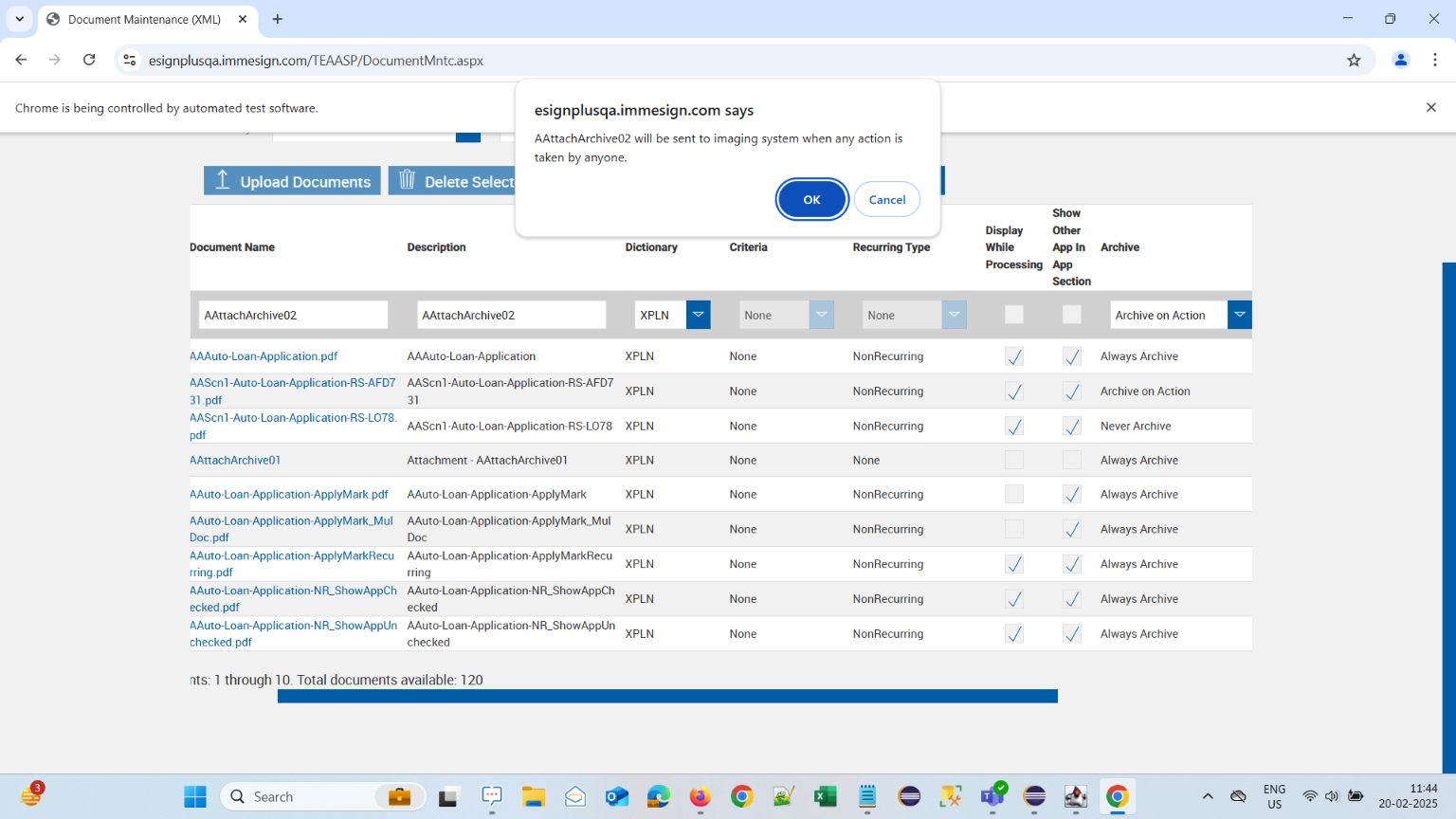Go back to the previous page
This screenshot has height=819, width=1456.
point(21,60)
